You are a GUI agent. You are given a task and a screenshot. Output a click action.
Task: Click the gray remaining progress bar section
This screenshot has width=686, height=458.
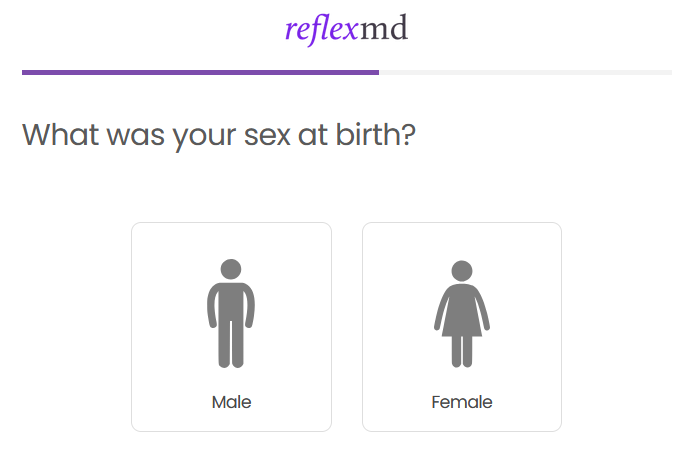click(525, 72)
